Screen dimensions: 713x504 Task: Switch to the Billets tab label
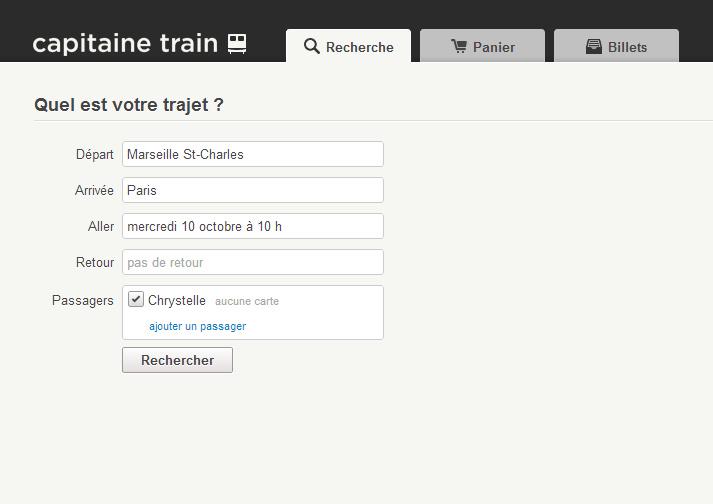[x=627, y=47]
